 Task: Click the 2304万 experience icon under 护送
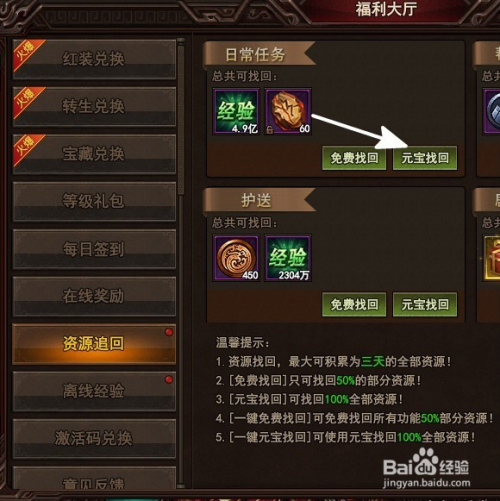[288, 258]
